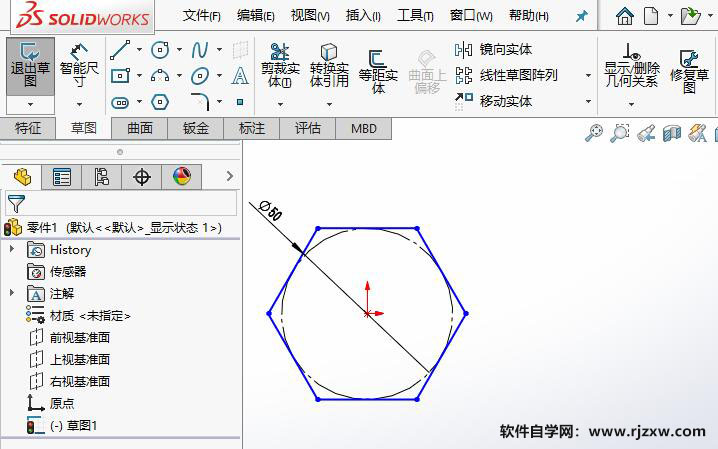718x449 pixels.
Task: Expand the manager tabs chevron arrow
Action: coord(230,176)
